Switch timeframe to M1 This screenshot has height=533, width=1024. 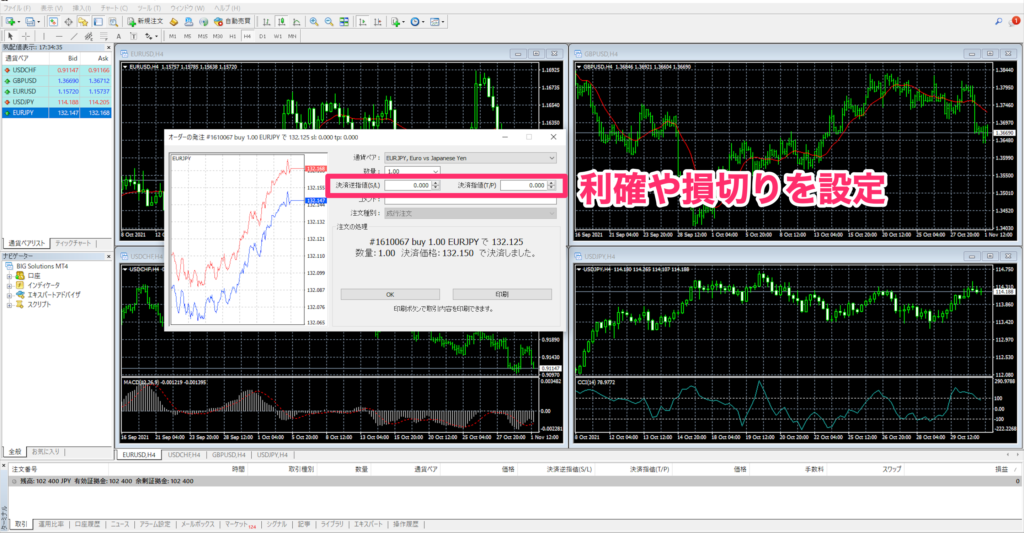(x=172, y=37)
